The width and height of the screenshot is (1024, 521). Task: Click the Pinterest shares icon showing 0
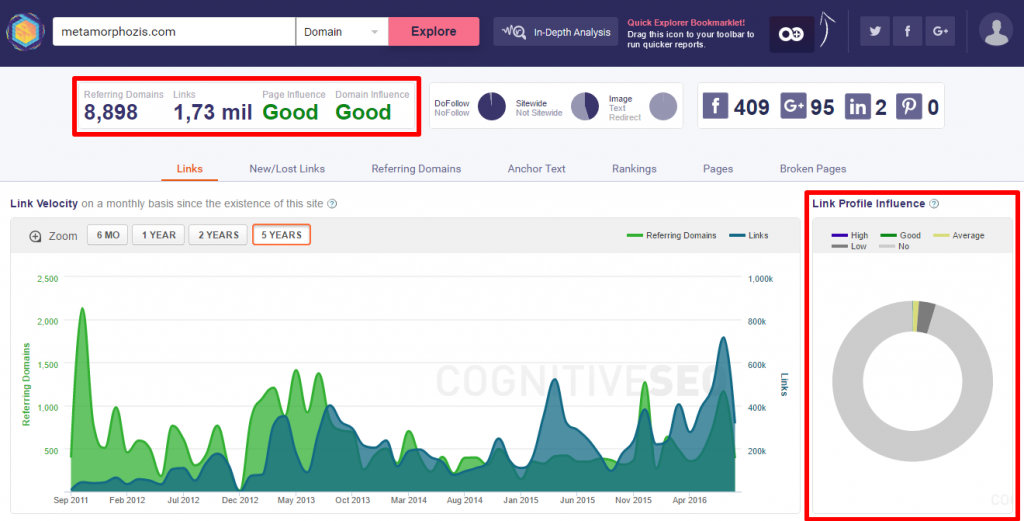tap(908, 106)
